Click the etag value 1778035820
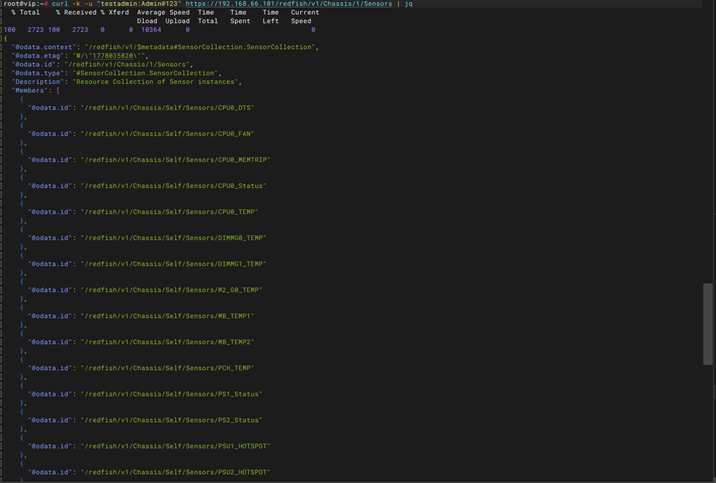Viewport: 716px width, 483px height. (x=113, y=56)
